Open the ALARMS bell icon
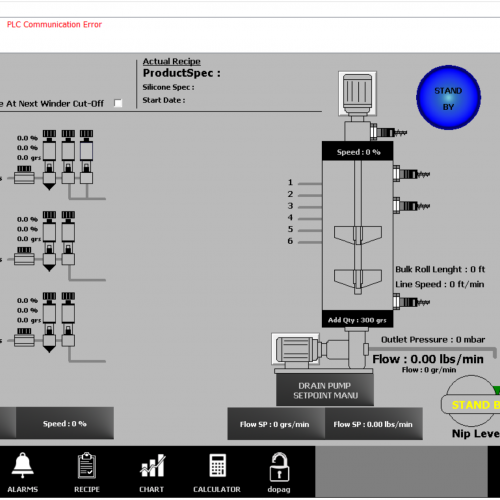 pos(23,465)
